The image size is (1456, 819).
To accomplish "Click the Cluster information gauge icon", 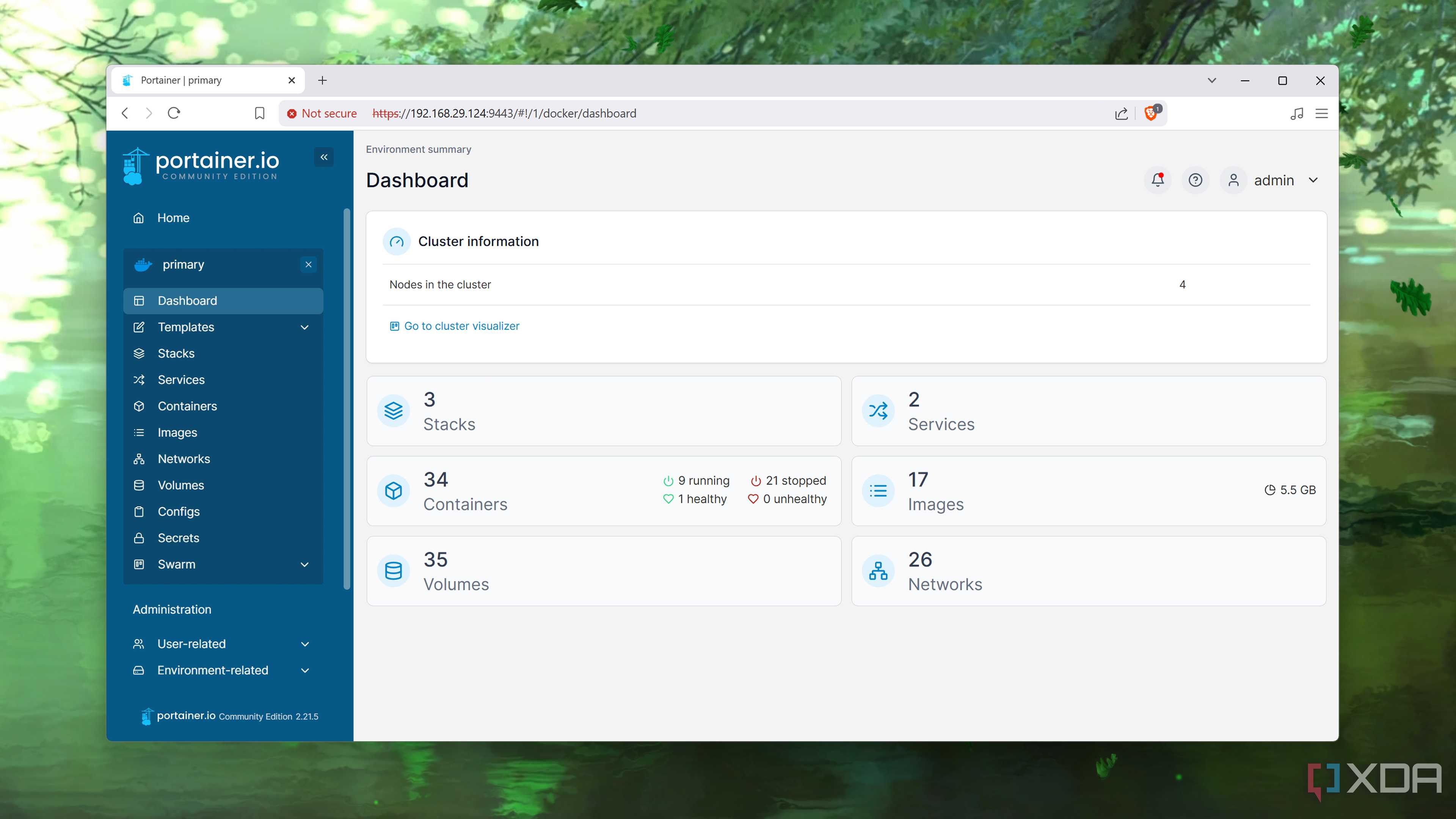I will [x=396, y=242].
